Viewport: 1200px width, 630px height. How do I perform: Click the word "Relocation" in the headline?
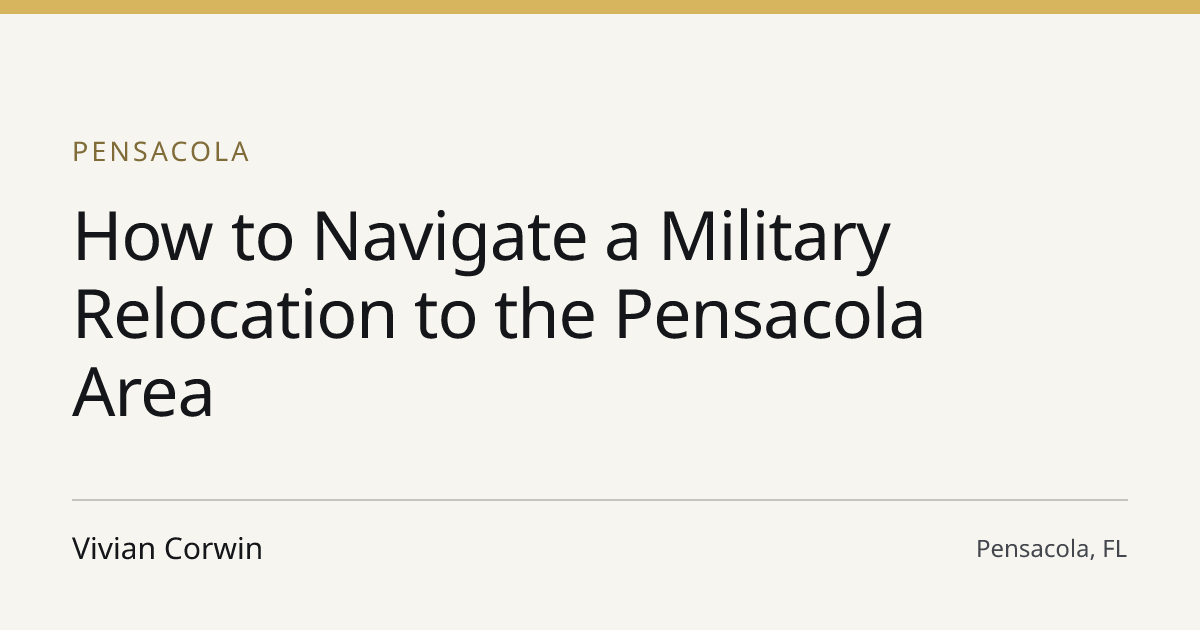pyautogui.click(x=235, y=314)
